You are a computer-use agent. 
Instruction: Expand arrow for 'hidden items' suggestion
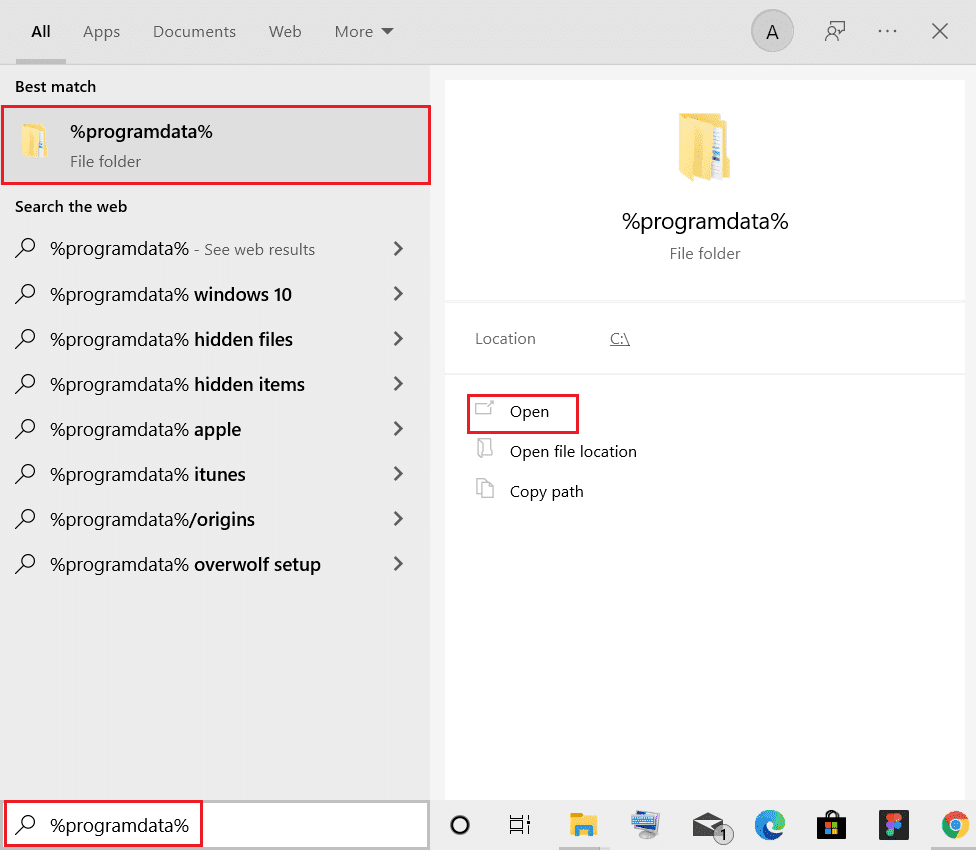(398, 383)
